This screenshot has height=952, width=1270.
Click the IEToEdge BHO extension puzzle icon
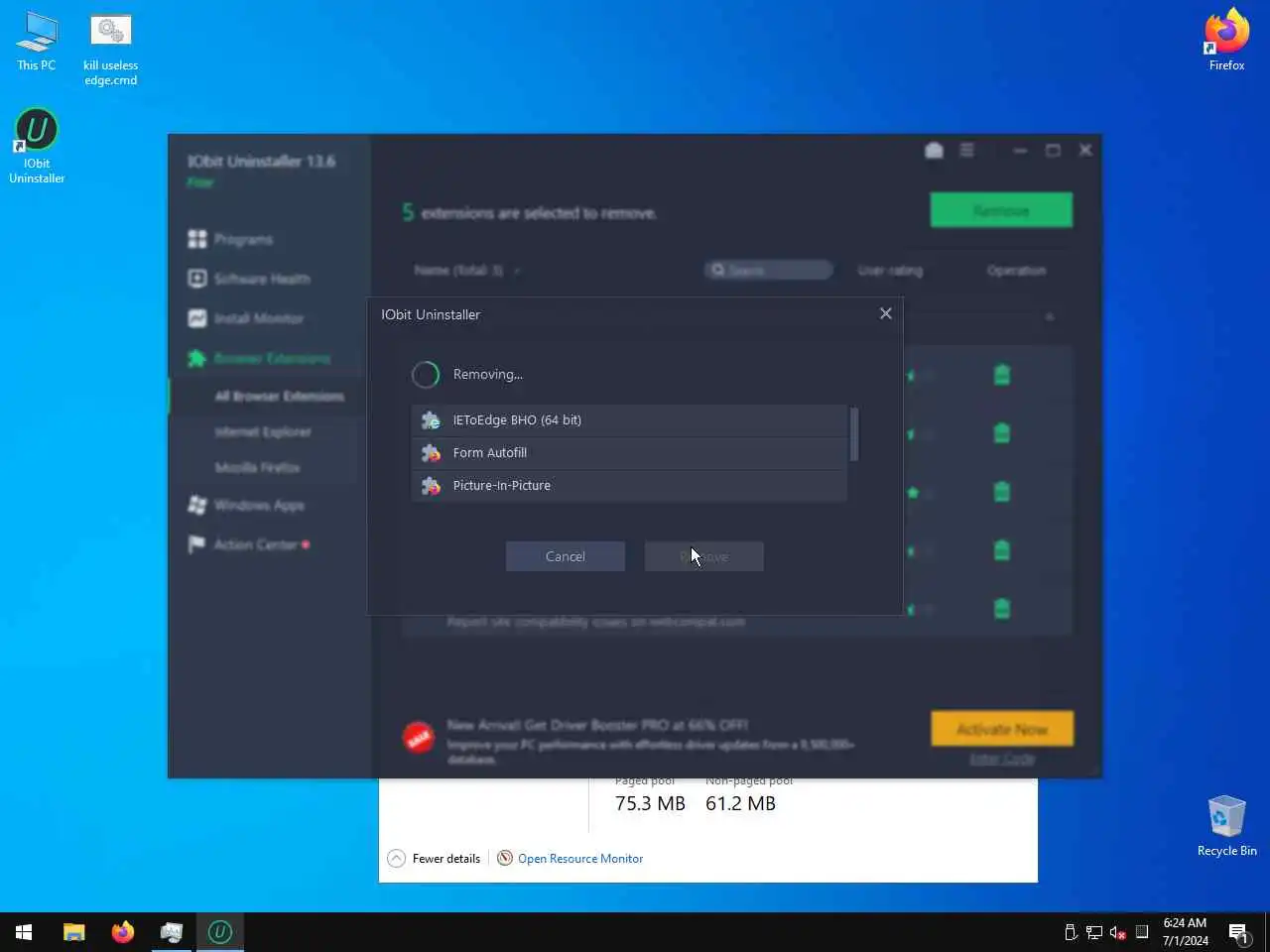(431, 420)
